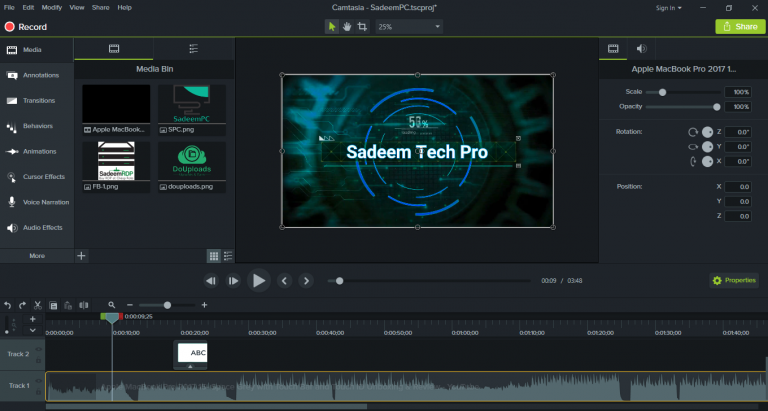Click the Rotation Y dial
This screenshot has height=411, width=768.
tap(707, 146)
